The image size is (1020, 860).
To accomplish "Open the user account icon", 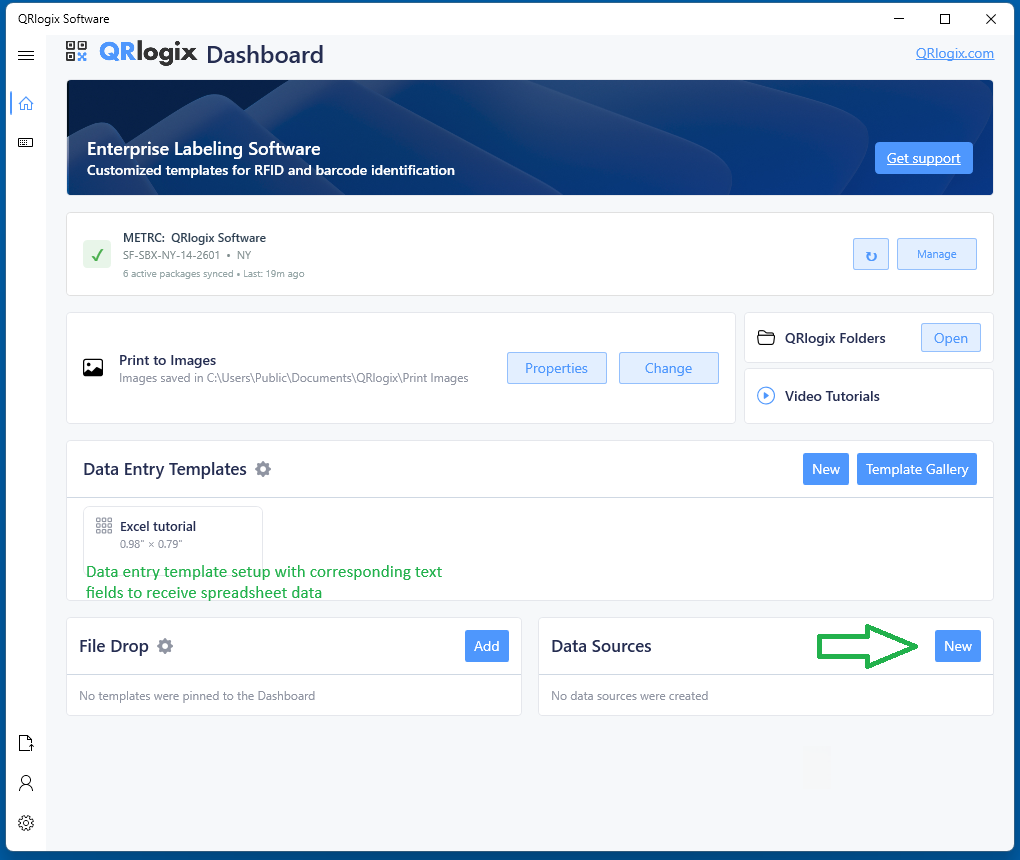I will (26, 783).
